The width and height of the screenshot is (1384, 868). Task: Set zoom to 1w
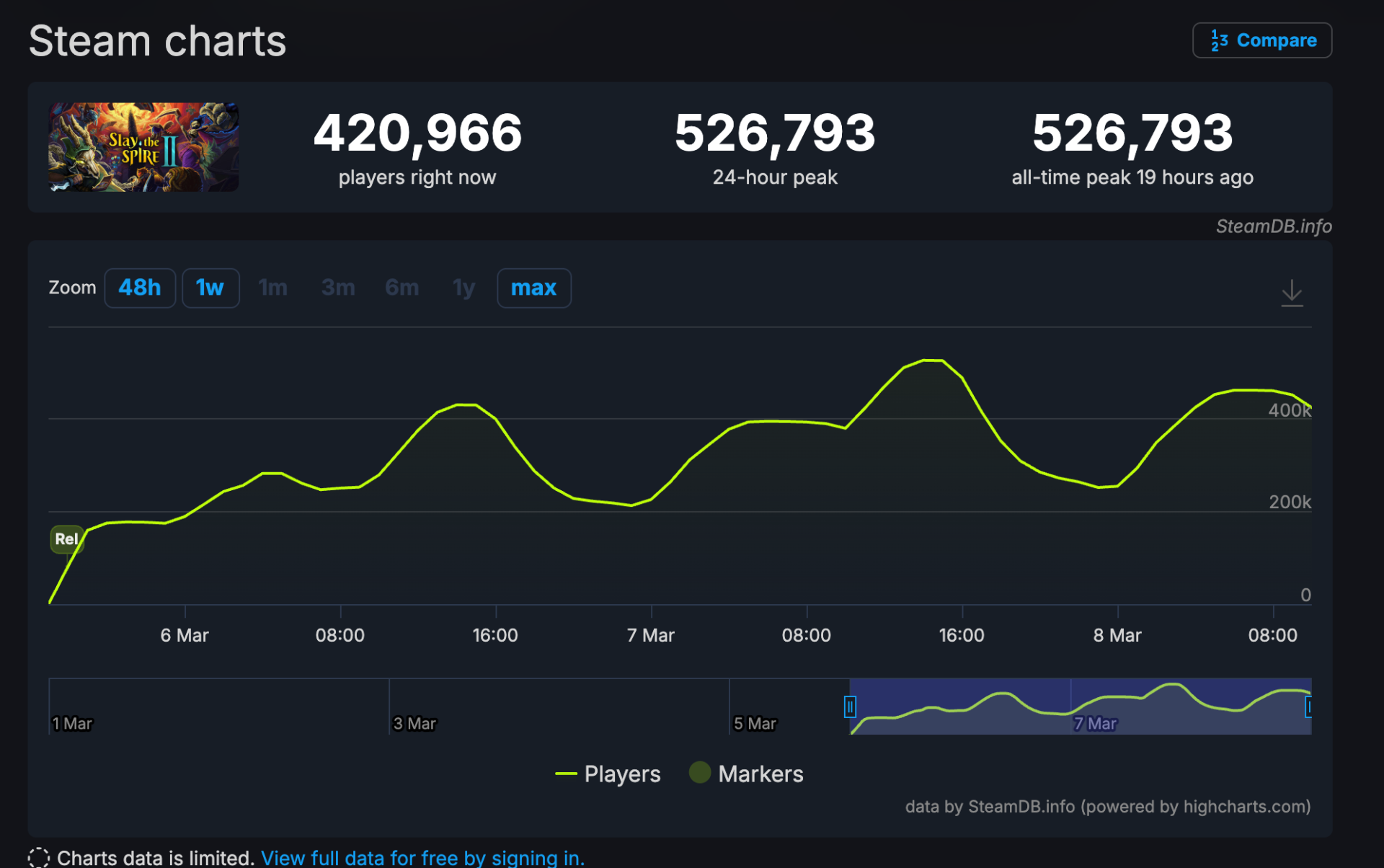pos(210,288)
